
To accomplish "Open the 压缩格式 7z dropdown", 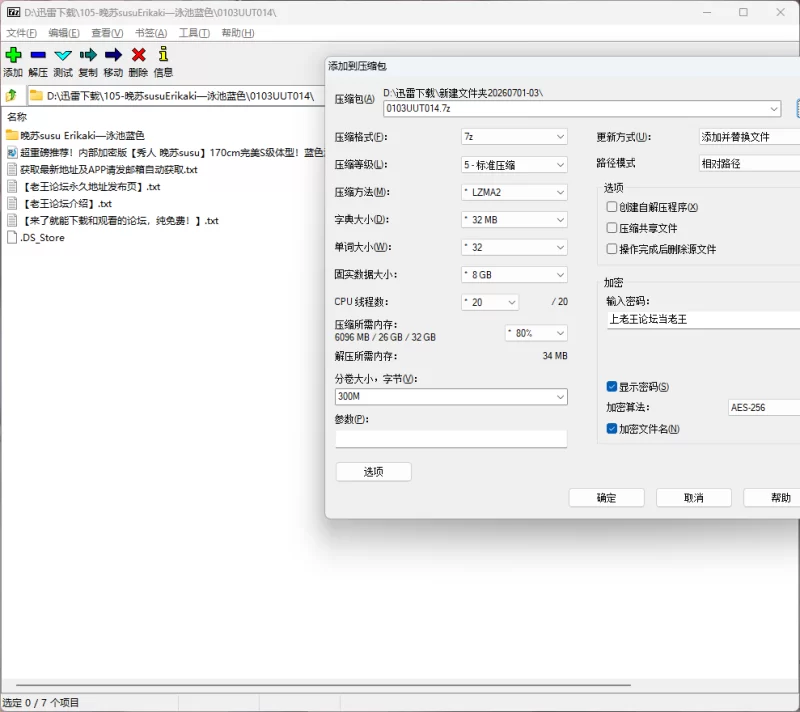I will (x=514, y=137).
